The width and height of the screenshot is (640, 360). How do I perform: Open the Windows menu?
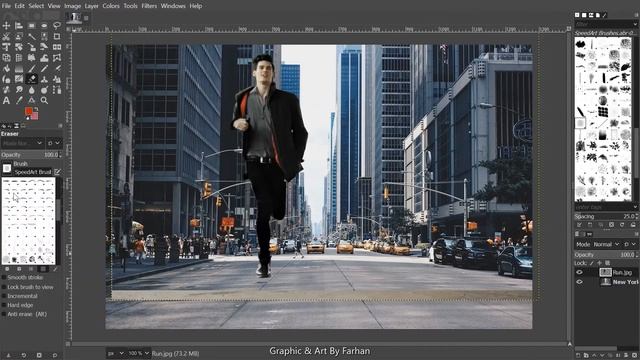coord(173,6)
